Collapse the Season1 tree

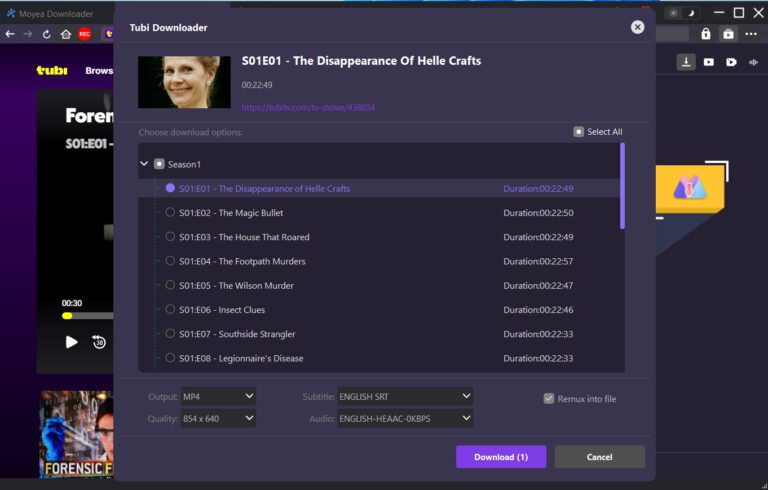click(x=144, y=164)
